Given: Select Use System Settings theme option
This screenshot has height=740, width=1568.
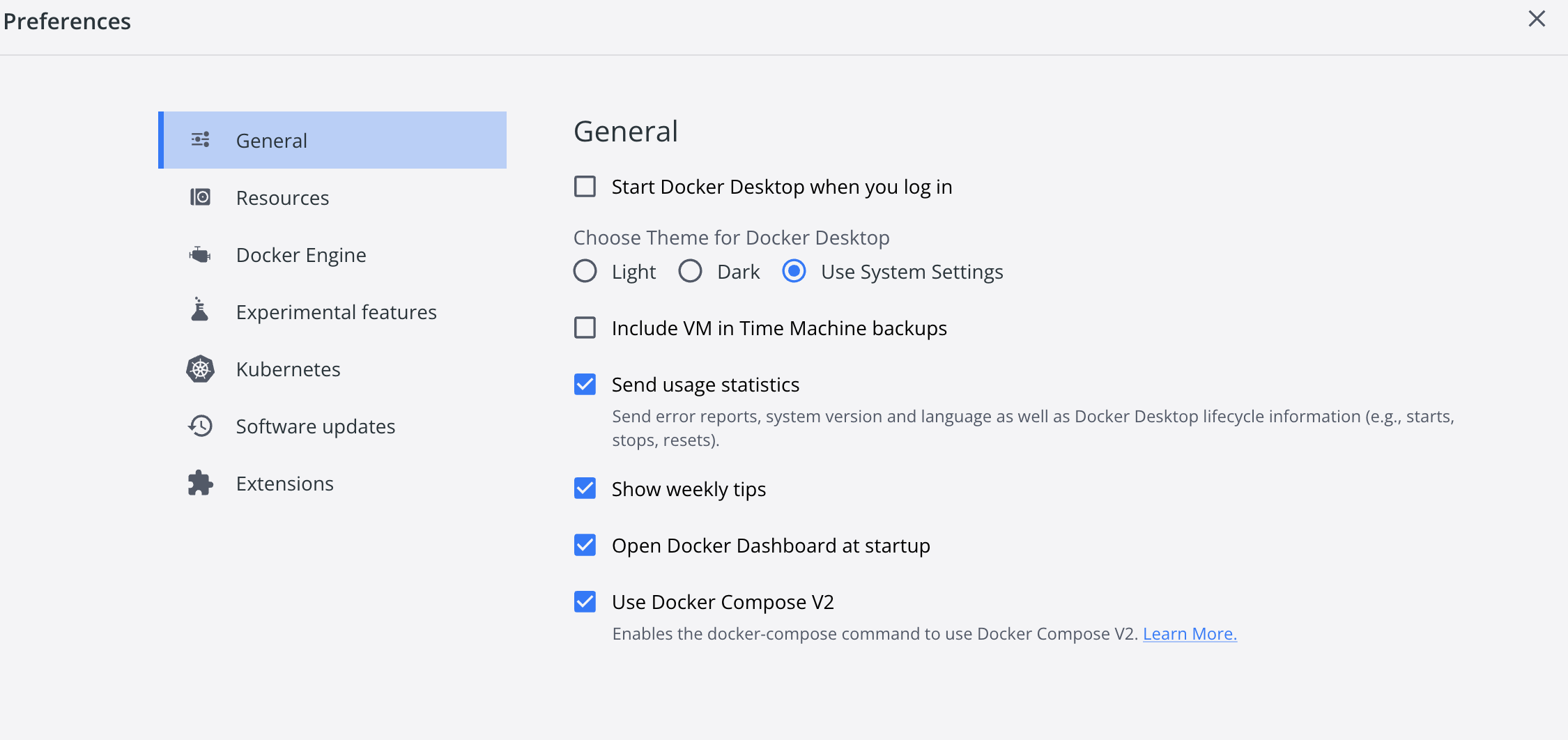Looking at the screenshot, I should click(794, 271).
